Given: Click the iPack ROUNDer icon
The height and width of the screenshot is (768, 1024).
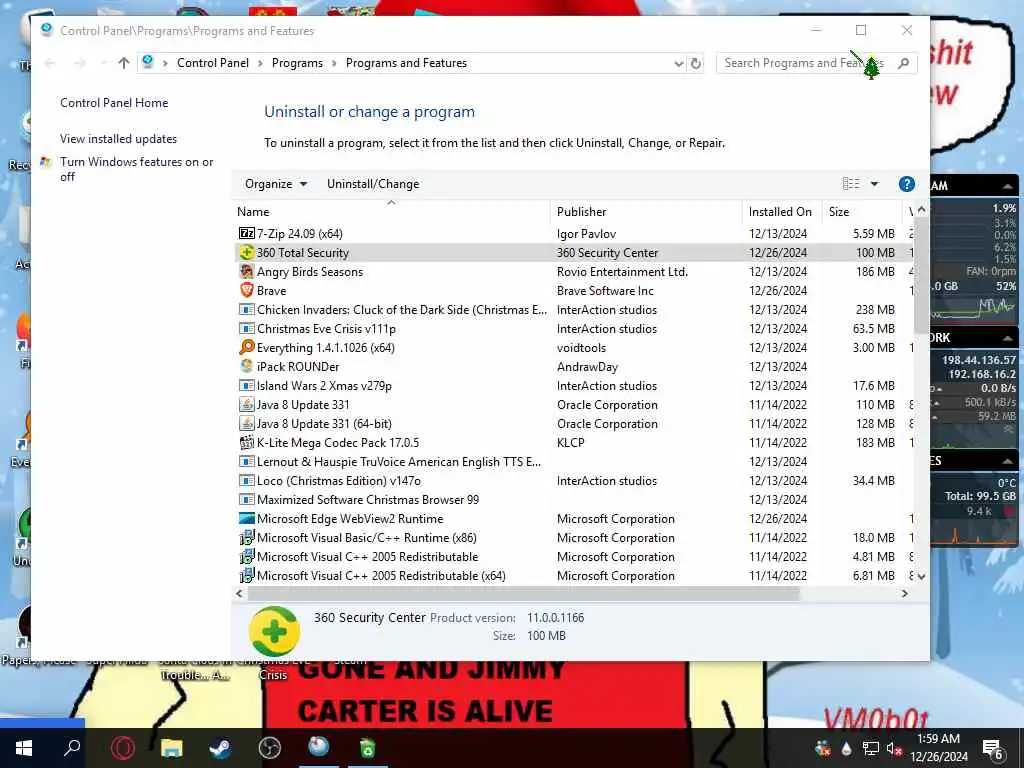Looking at the screenshot, I should point(246,366).
